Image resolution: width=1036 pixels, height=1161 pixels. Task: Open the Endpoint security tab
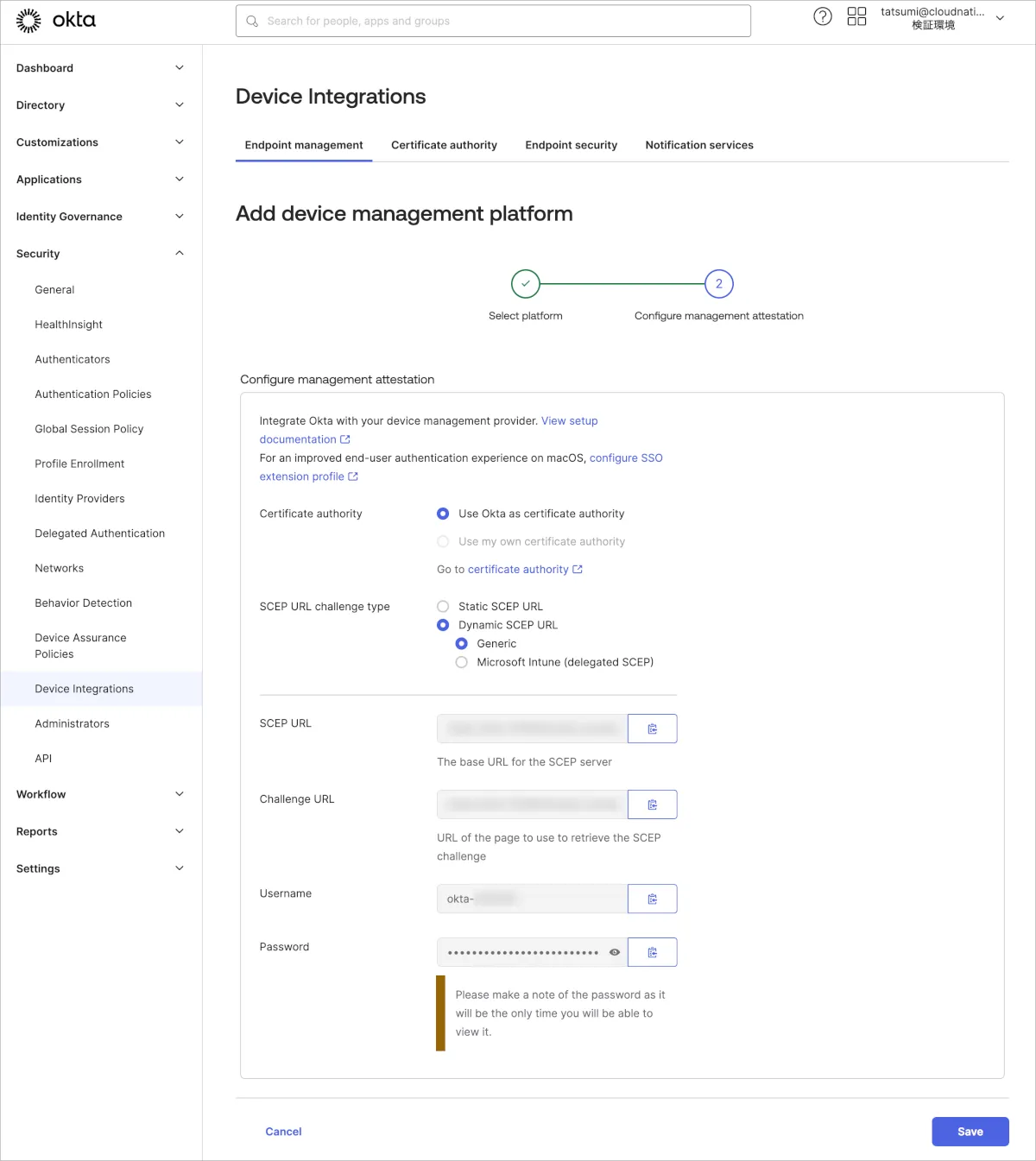(x=571, y=145)
